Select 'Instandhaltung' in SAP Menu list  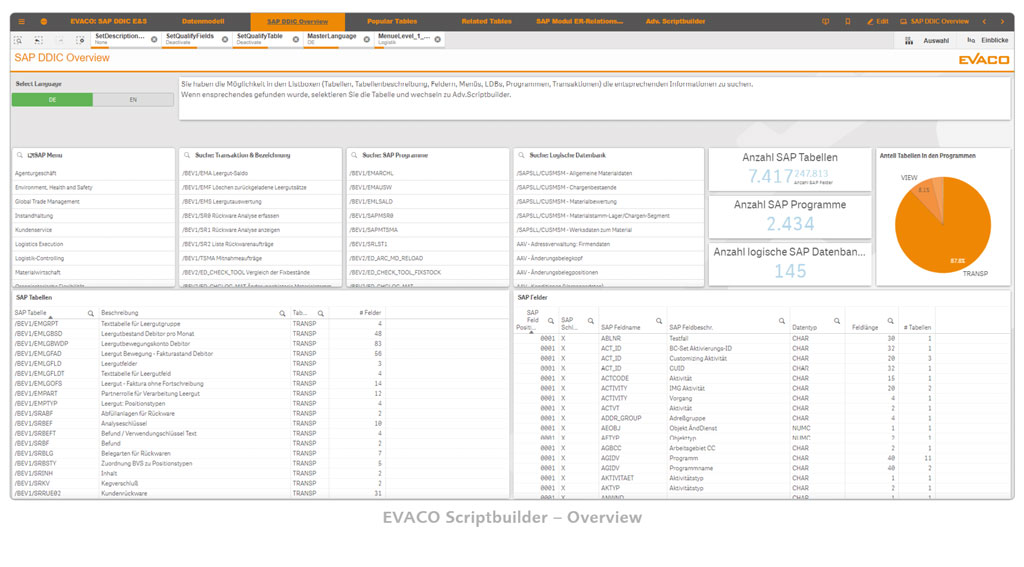click(93, 216)
